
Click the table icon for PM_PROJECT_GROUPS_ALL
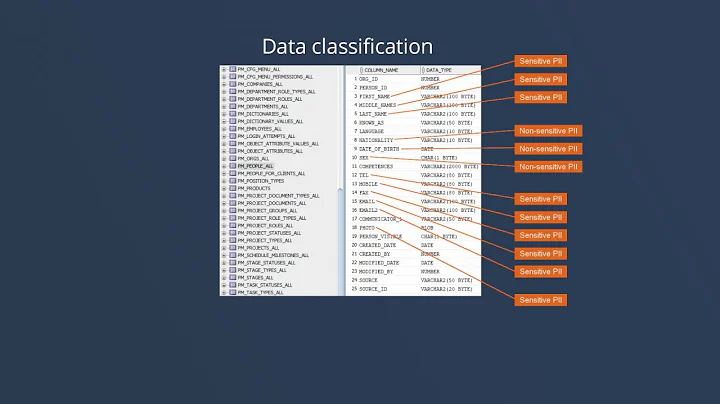coord(233,211)
